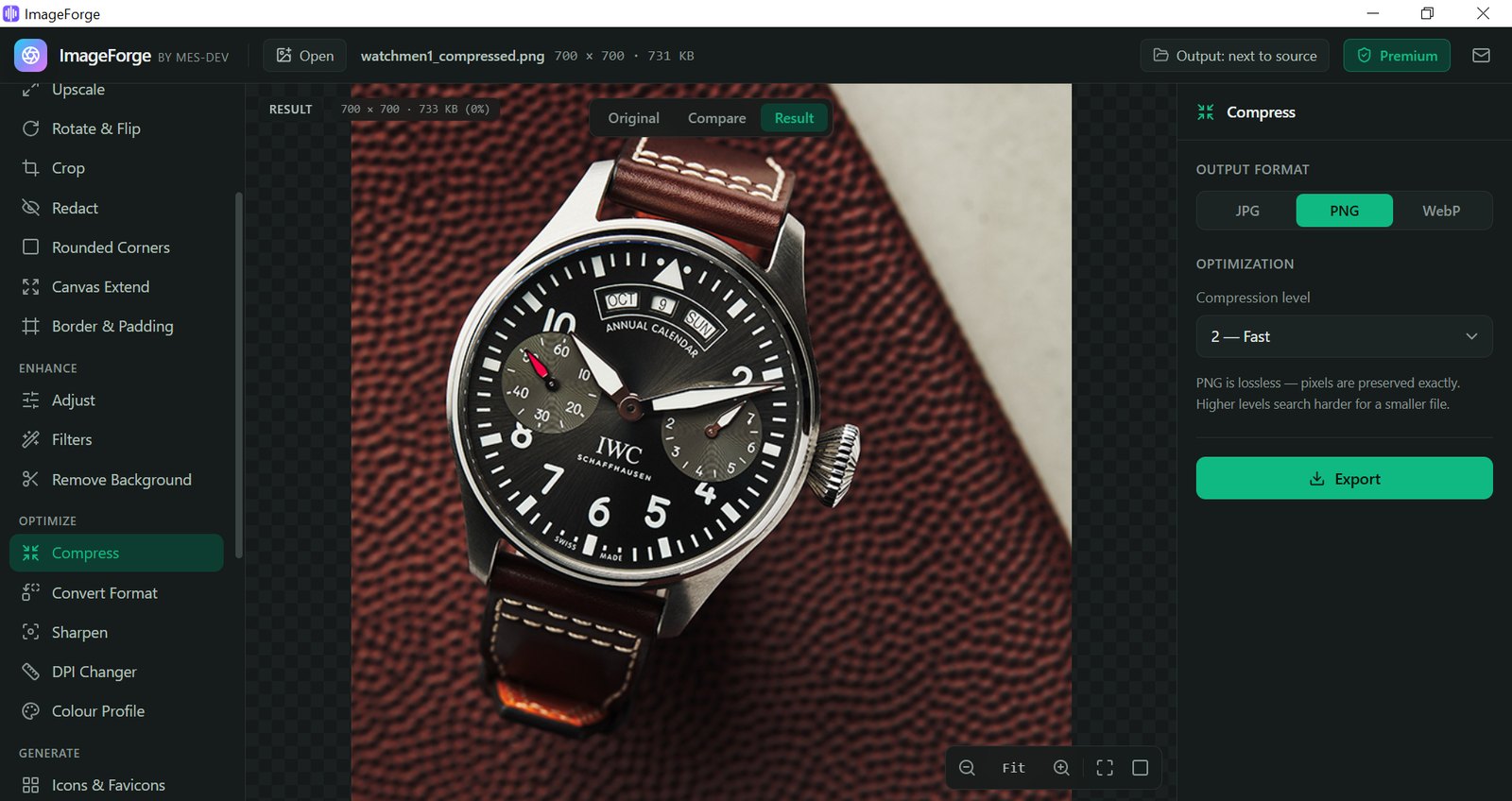Click the zoom out magnifier icon
Screen dimensions: 1512x801
[x=967, y=768]
